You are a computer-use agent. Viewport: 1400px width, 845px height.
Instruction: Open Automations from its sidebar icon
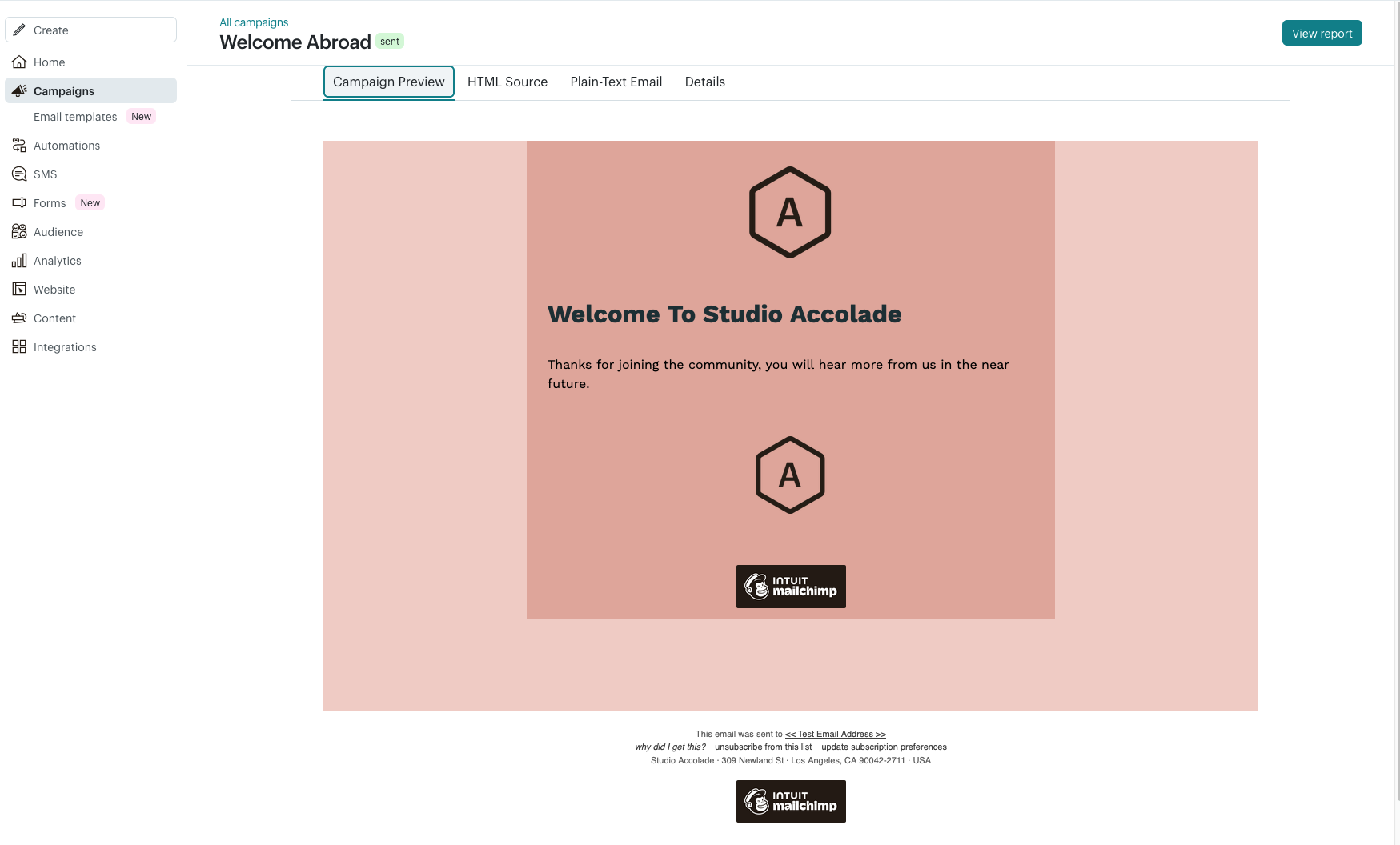tap(19, 146)
